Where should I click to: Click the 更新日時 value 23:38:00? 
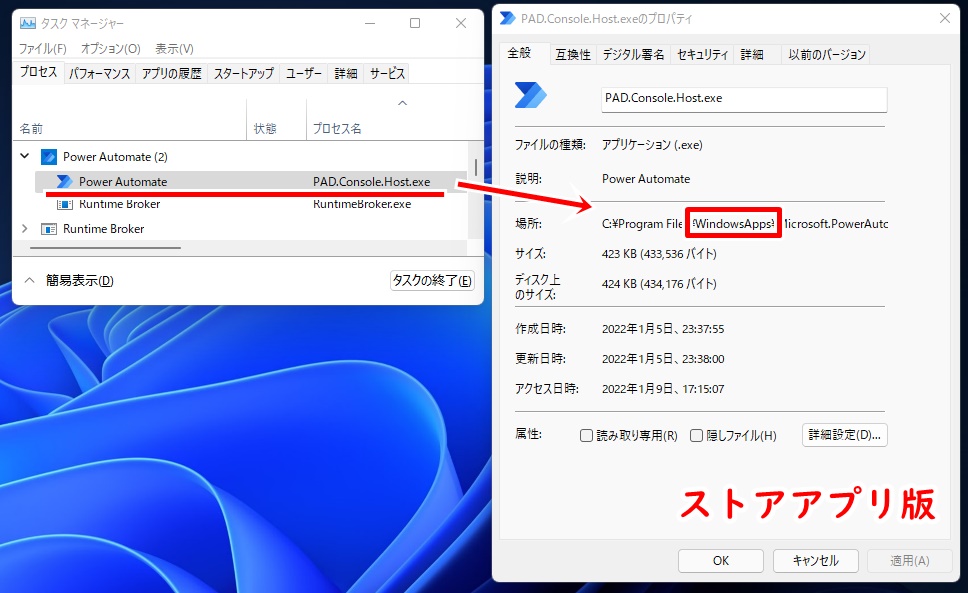point(663,359)
